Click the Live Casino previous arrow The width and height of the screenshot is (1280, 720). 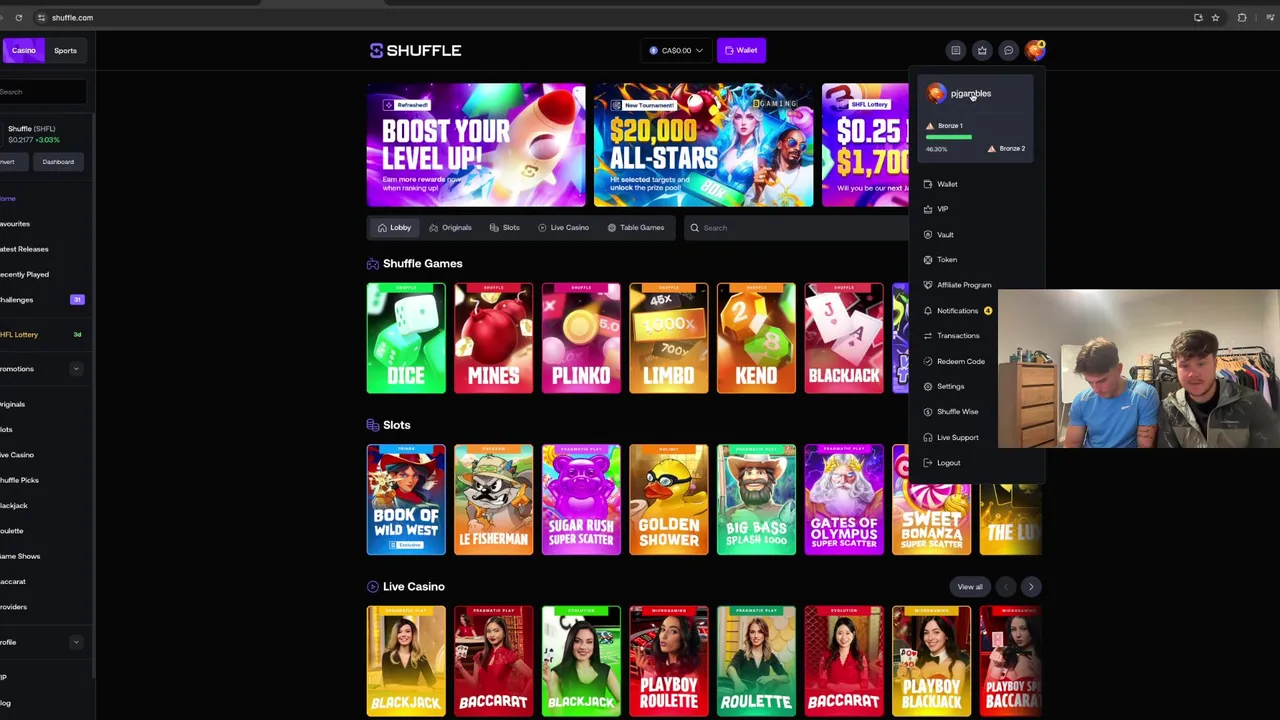pos(1006,587)
